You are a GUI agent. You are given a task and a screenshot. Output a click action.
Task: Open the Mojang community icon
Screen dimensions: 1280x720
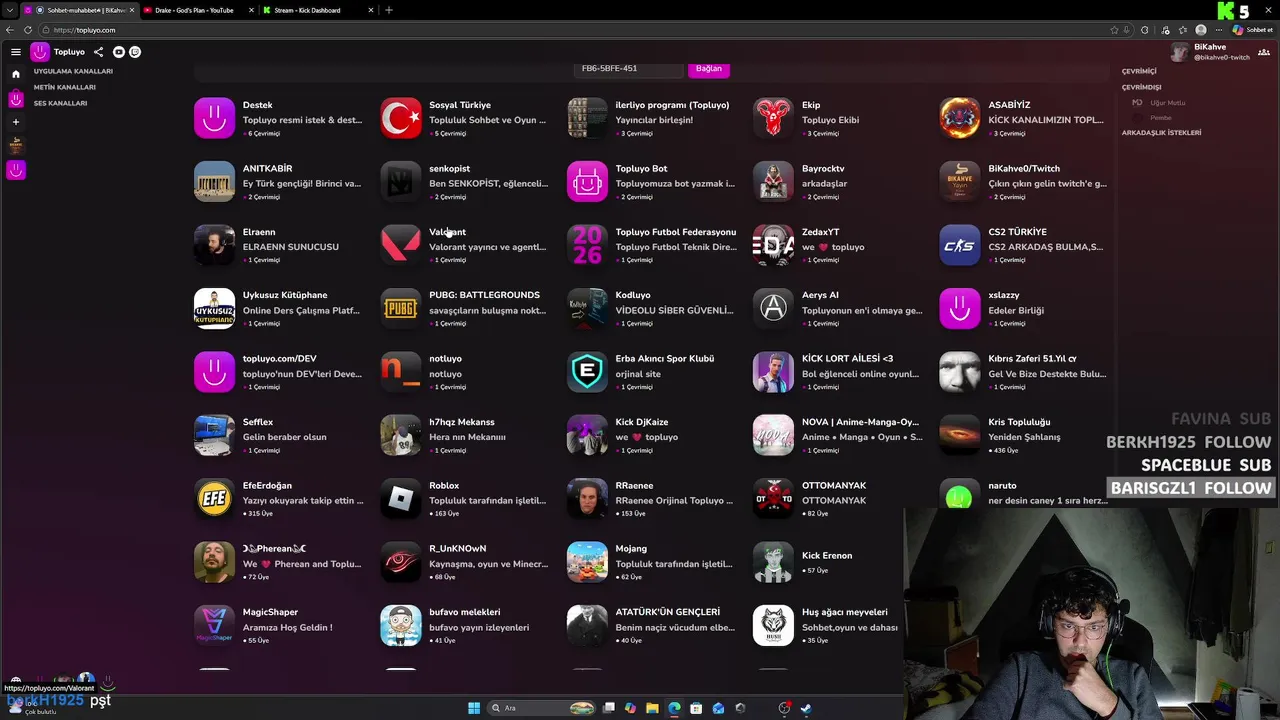tap(587, 562)
